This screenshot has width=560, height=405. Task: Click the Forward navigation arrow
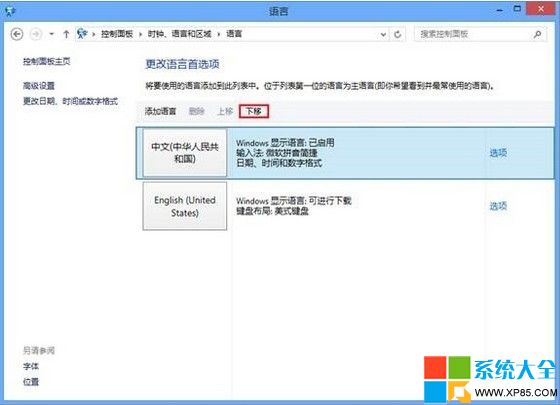point(36,34)
